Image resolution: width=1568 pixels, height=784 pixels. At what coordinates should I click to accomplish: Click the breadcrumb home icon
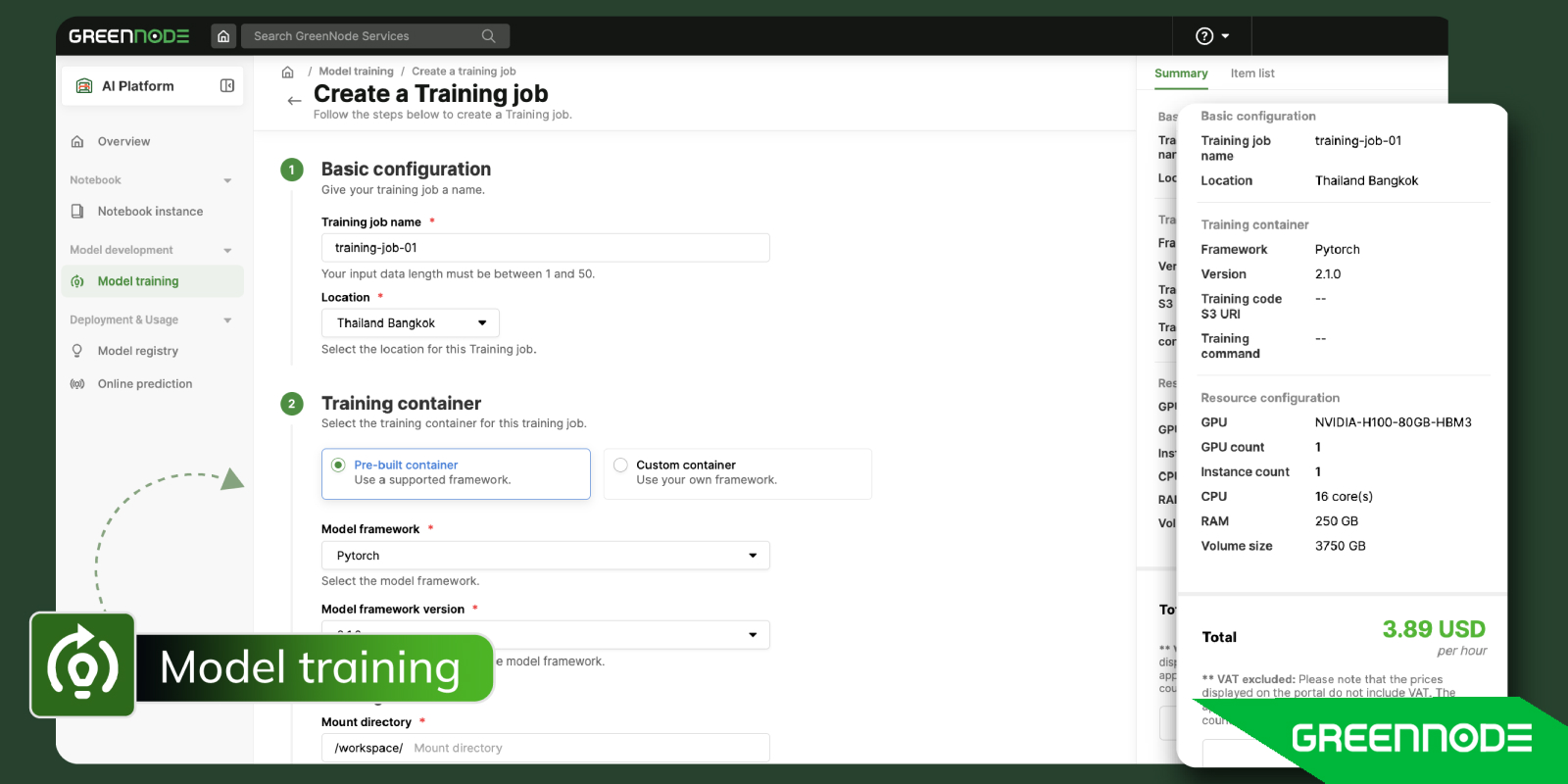point(287,72)
